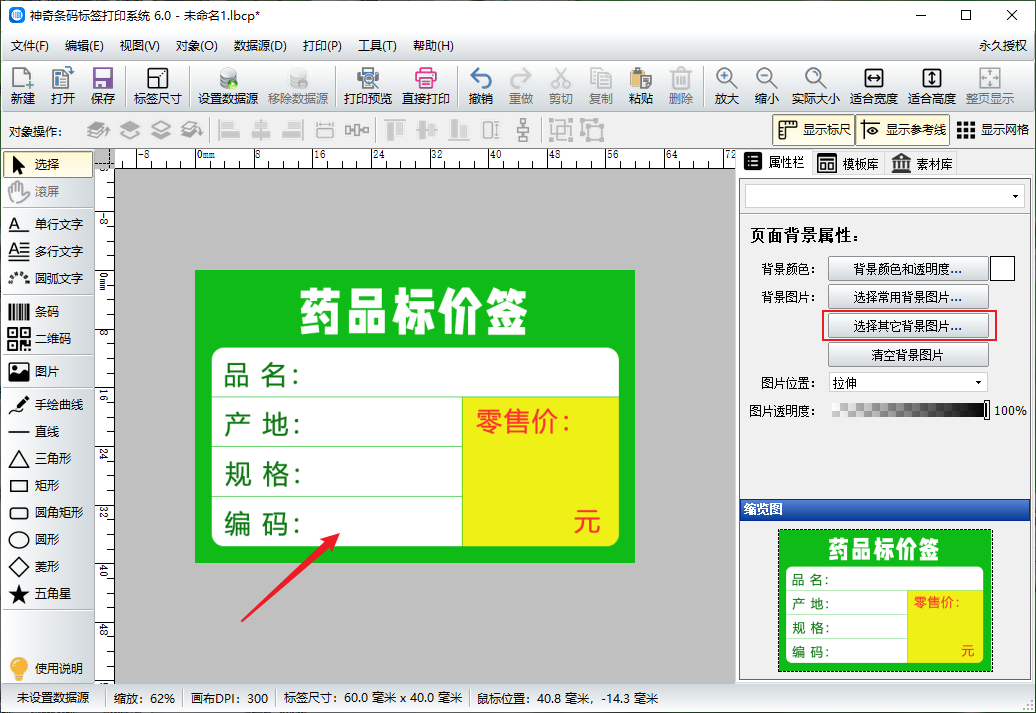Toggle 显示标尺 ruler display
The height and width of the screenshot is (713, 1036).
click(813, 130)
